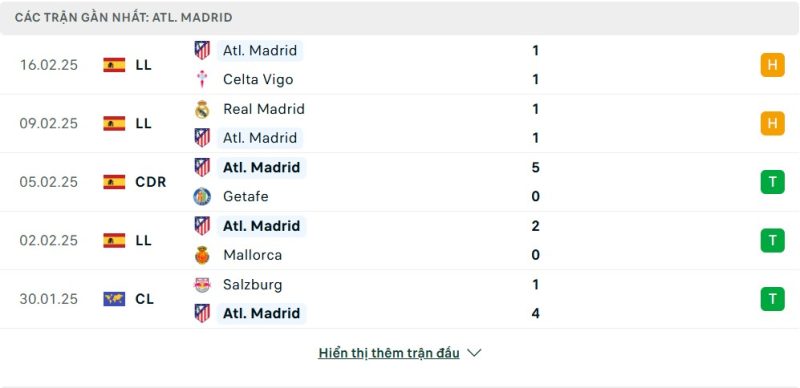Click the H draw badge for Real Madrid match
The height and width of the screenshot is (388, 800).
pyautogui.click(x=772, y=123)
